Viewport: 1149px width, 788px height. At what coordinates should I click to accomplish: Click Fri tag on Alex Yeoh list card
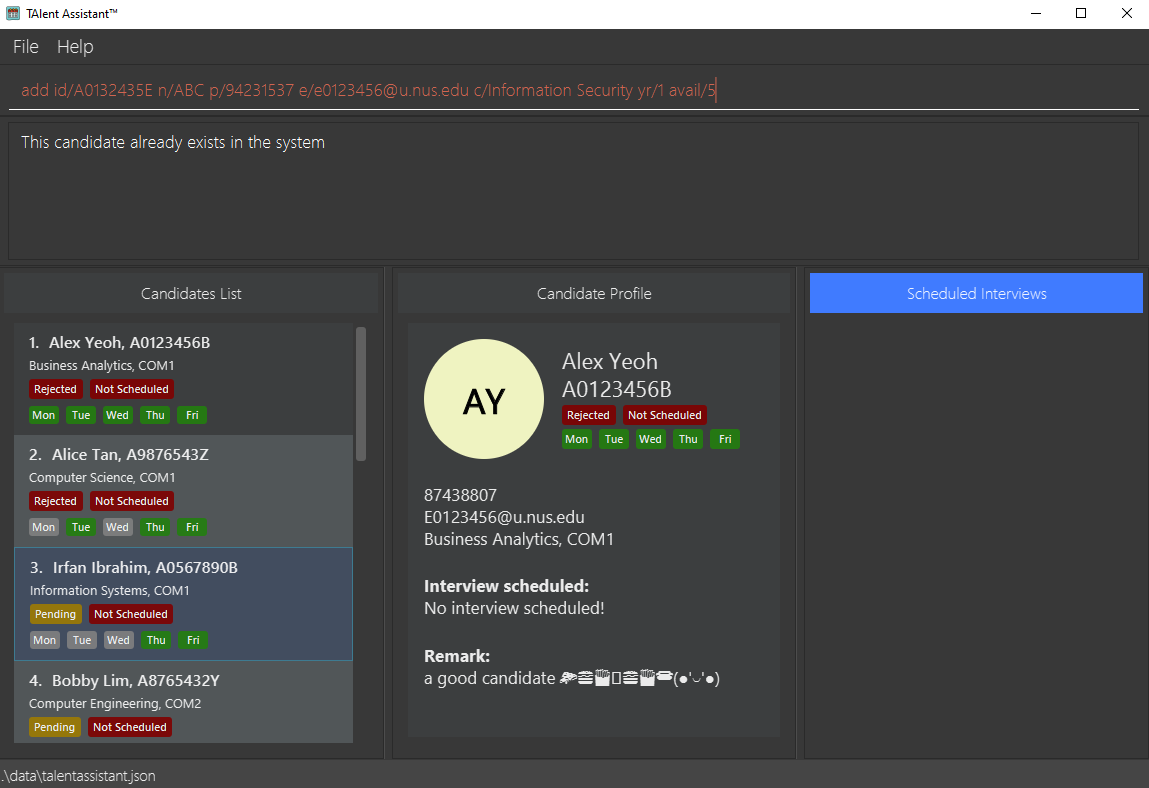tap(192, 415)
